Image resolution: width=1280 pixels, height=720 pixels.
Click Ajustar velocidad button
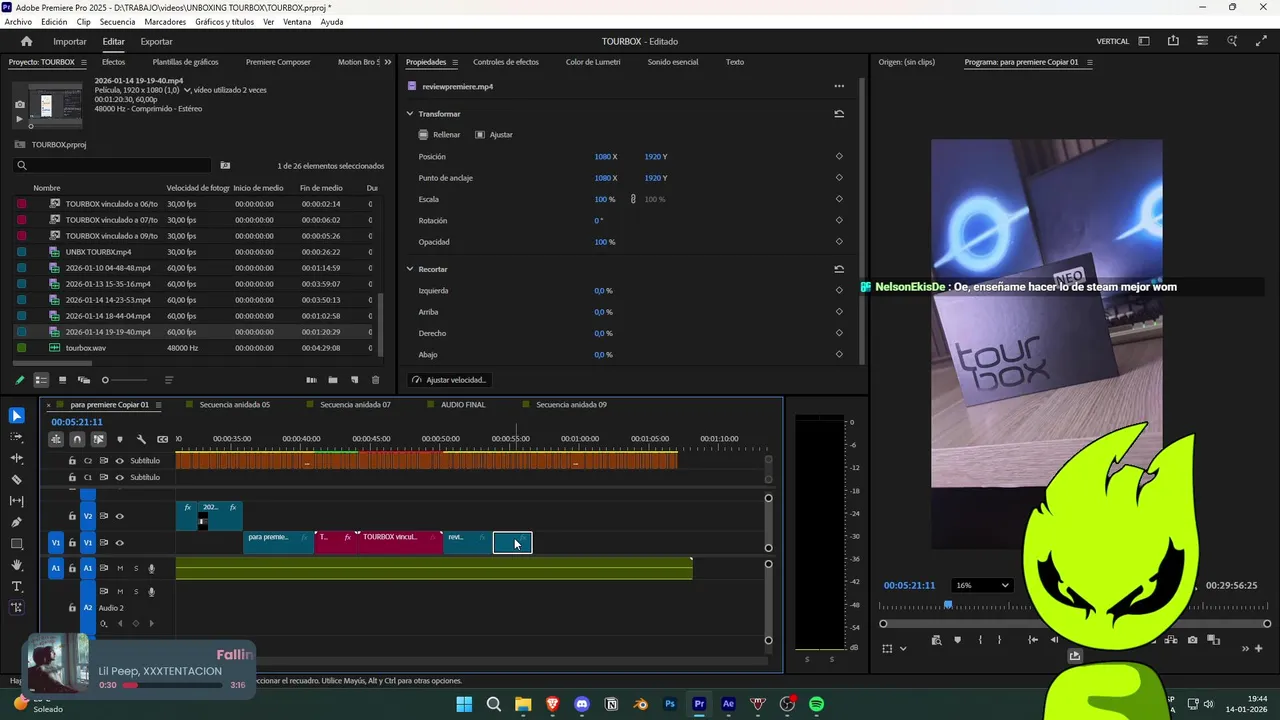pyautogui.click(x=449, y=380)
